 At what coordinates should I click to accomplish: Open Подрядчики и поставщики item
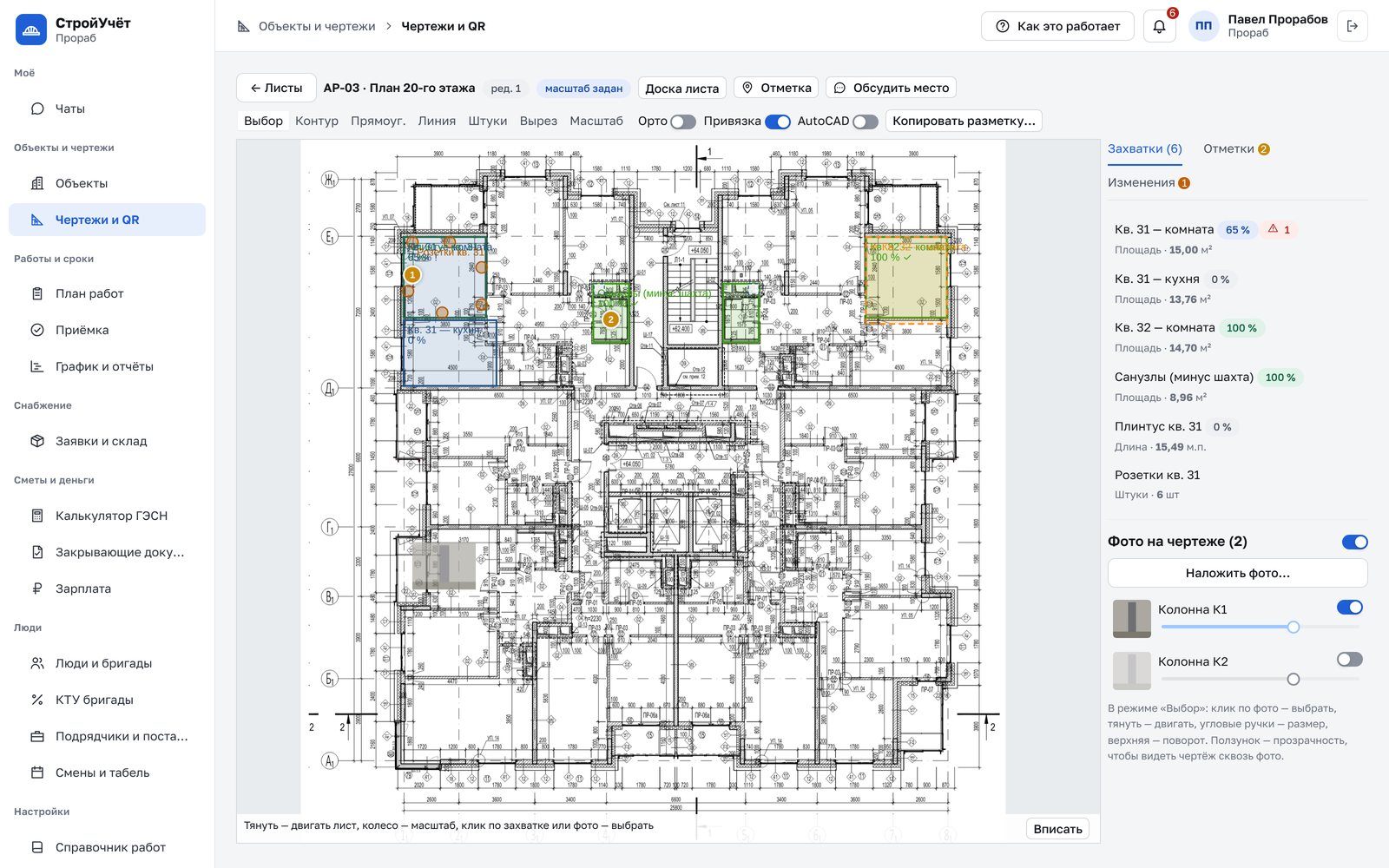click(x=107, y=736)
